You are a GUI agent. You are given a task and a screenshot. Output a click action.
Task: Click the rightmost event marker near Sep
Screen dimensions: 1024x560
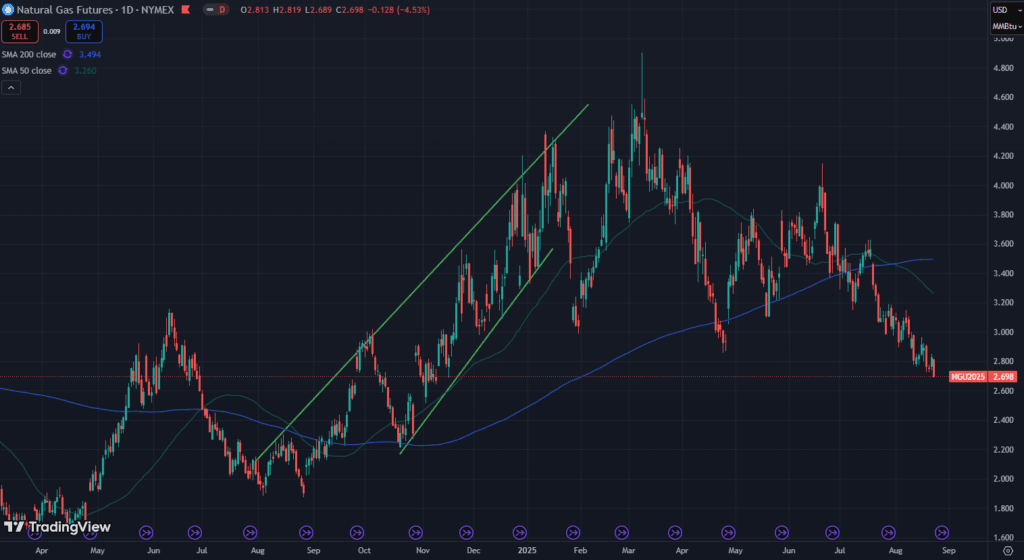(940, 533)
